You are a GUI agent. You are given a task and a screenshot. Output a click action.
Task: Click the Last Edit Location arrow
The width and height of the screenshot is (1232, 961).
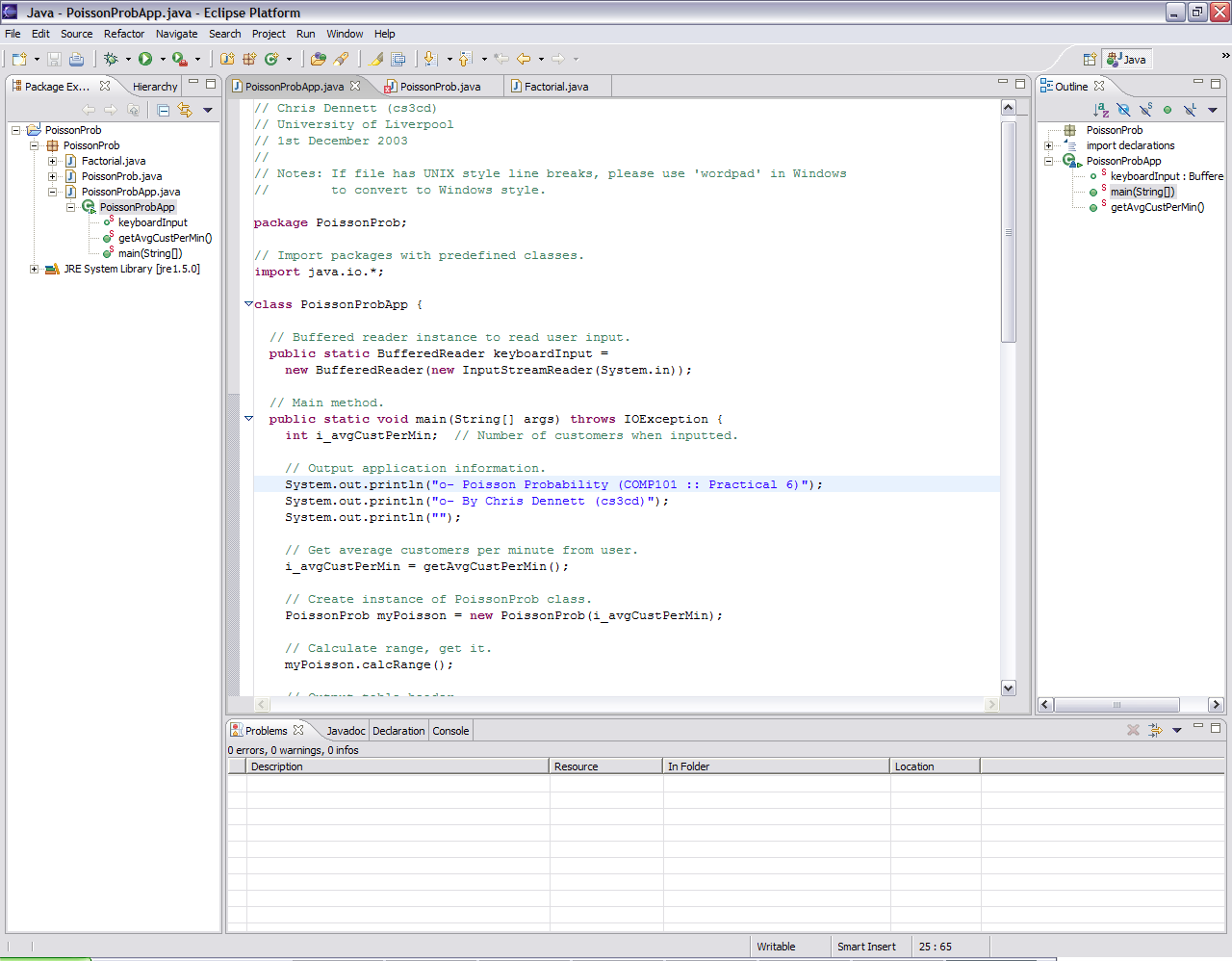500,59
